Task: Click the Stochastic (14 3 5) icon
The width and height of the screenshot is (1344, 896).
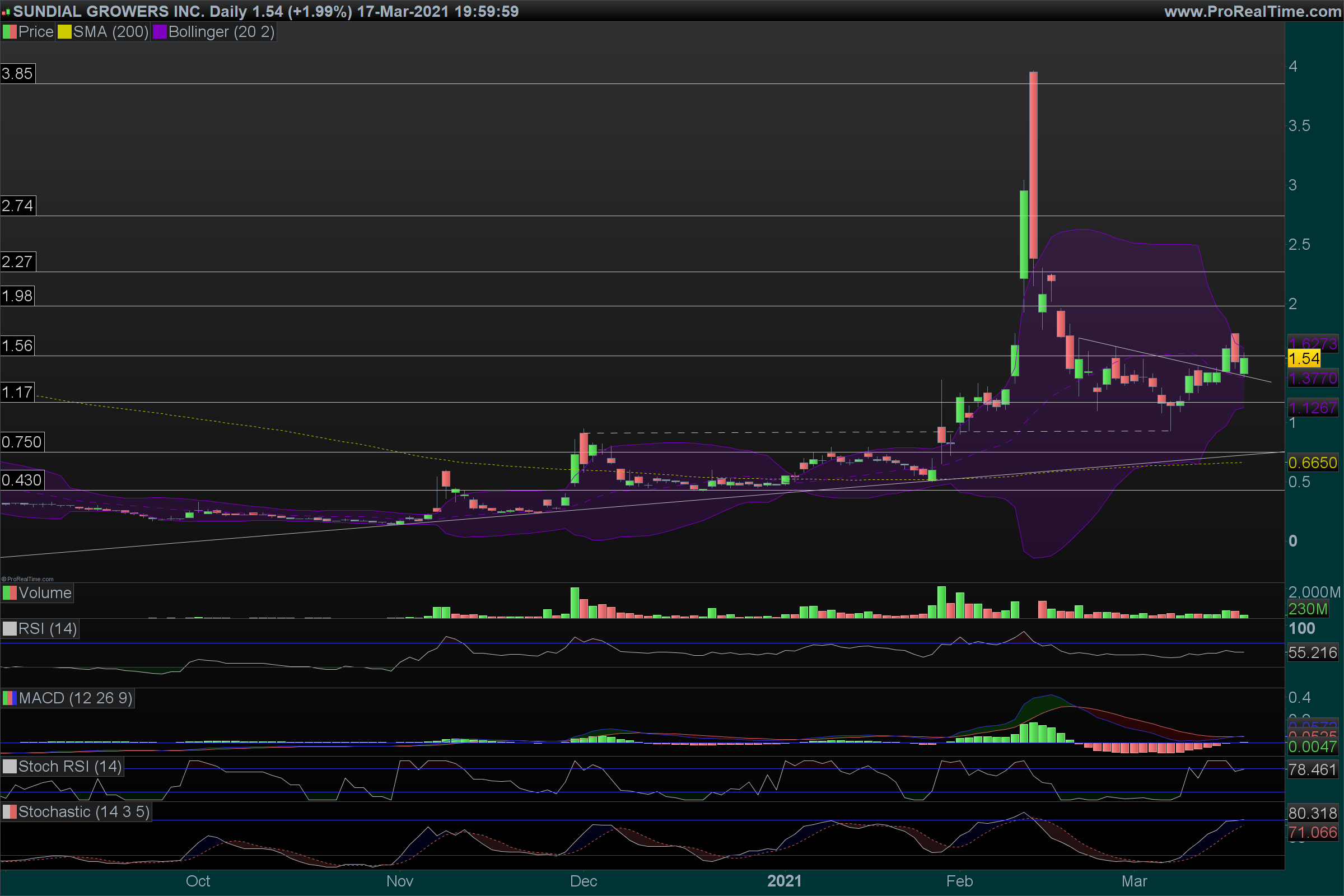Action: (10, 812)
